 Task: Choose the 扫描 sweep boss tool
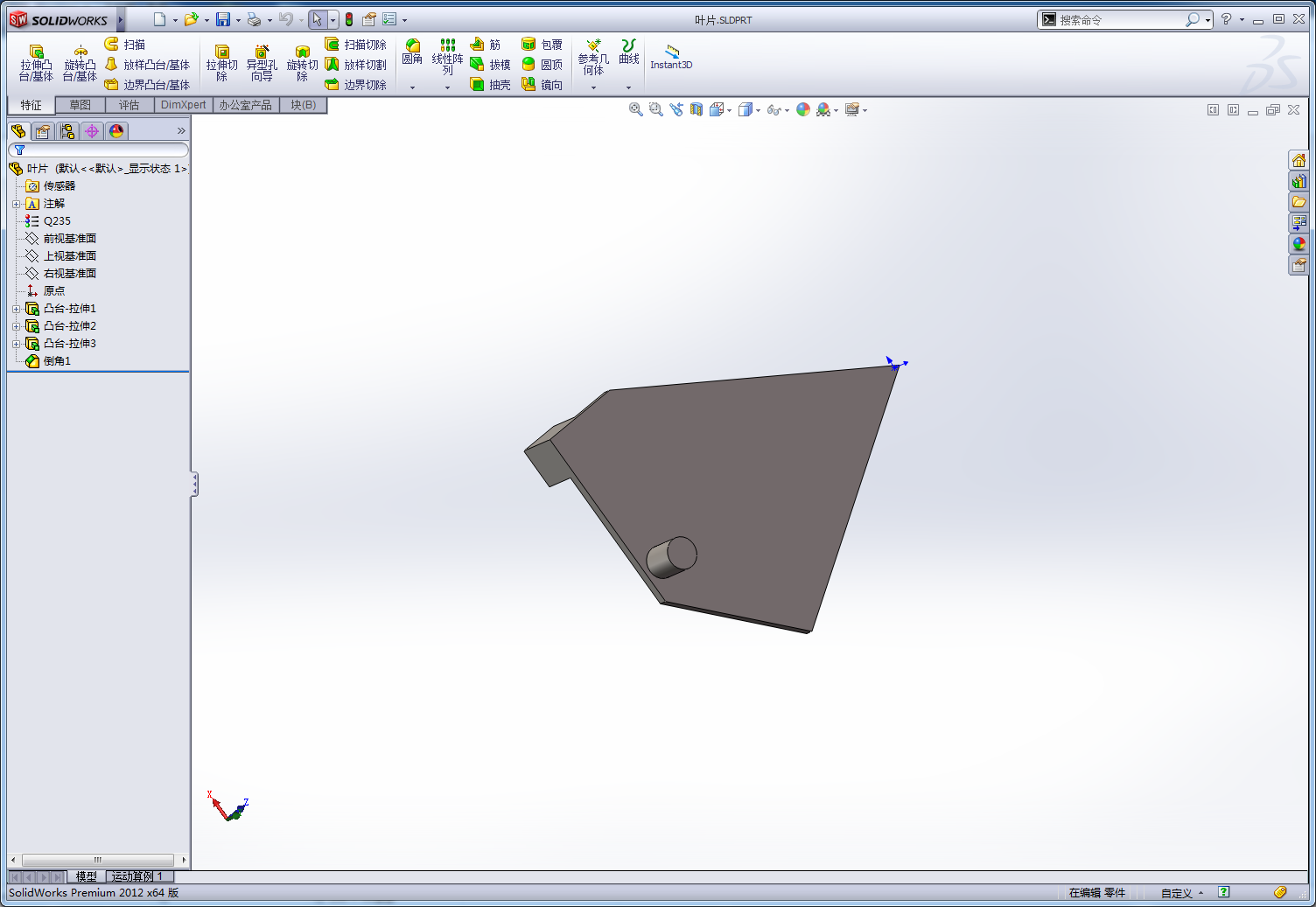coord(125,45)
